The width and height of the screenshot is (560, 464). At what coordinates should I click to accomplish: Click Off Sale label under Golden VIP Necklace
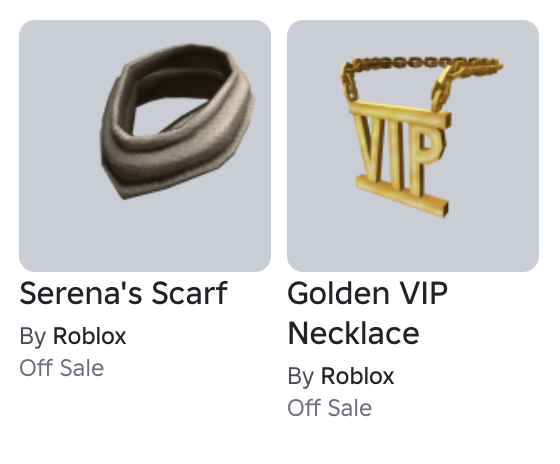pyautogui.click(x=330, y=408)
